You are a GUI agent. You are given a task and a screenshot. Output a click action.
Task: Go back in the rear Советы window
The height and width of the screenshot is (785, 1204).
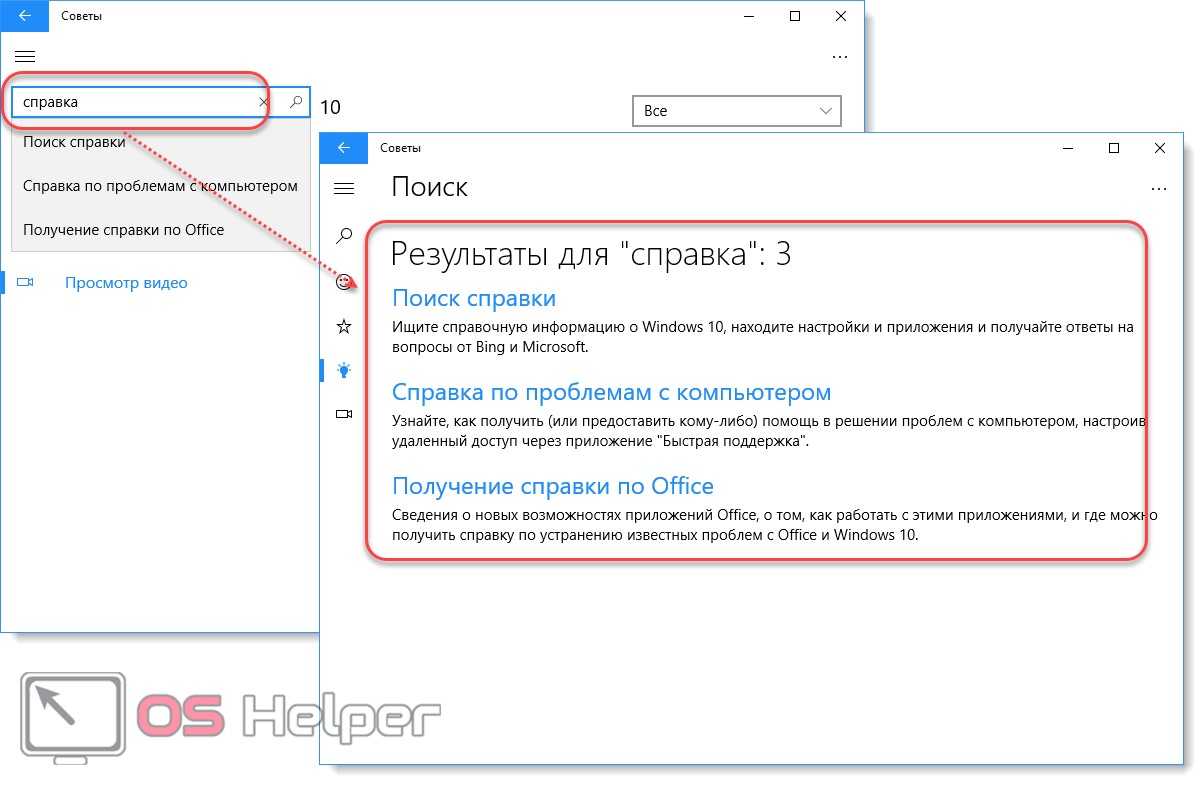25,16
